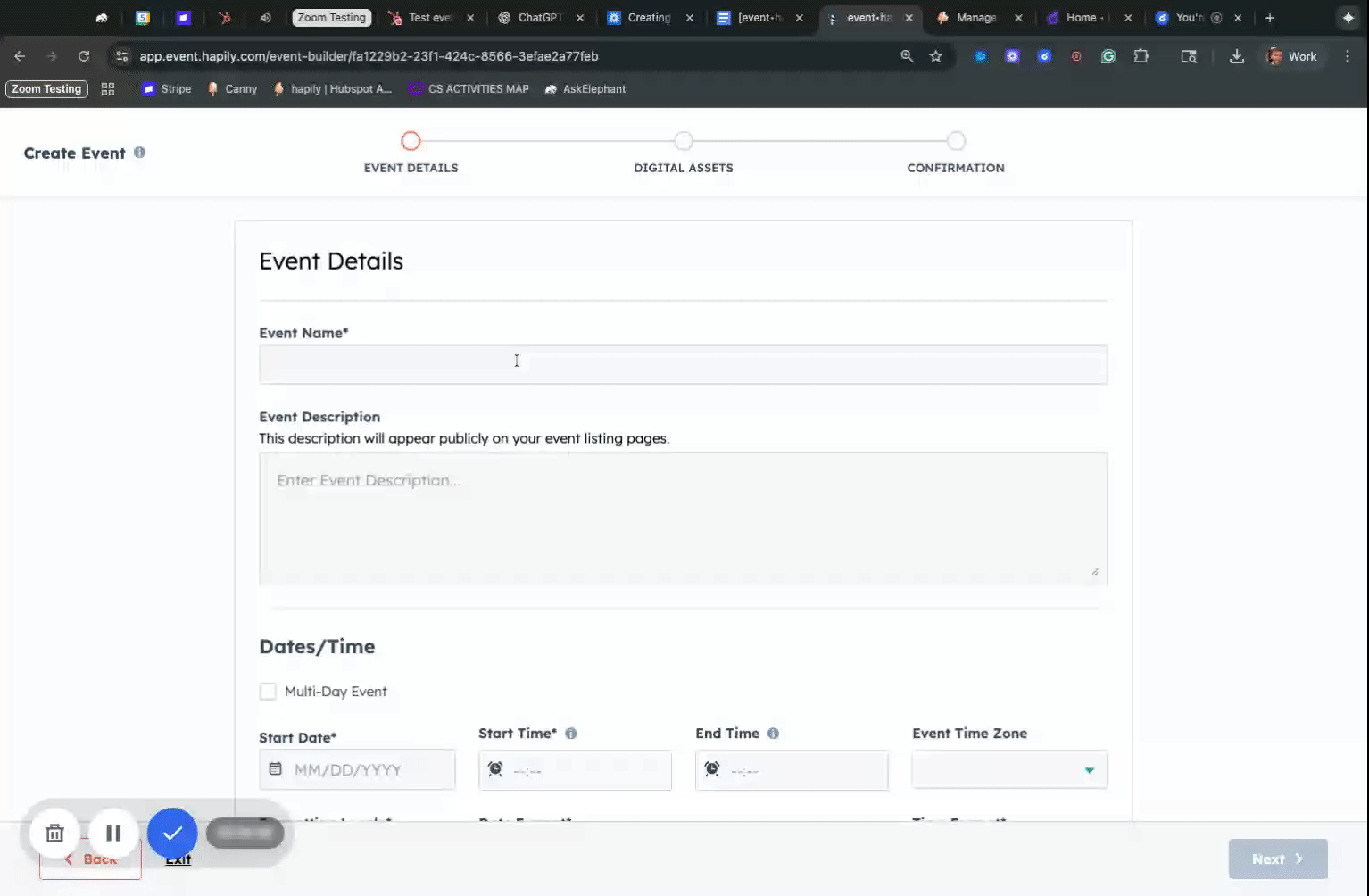
Task: Bookmark this page with the star icon
Action: pos(935,56)
